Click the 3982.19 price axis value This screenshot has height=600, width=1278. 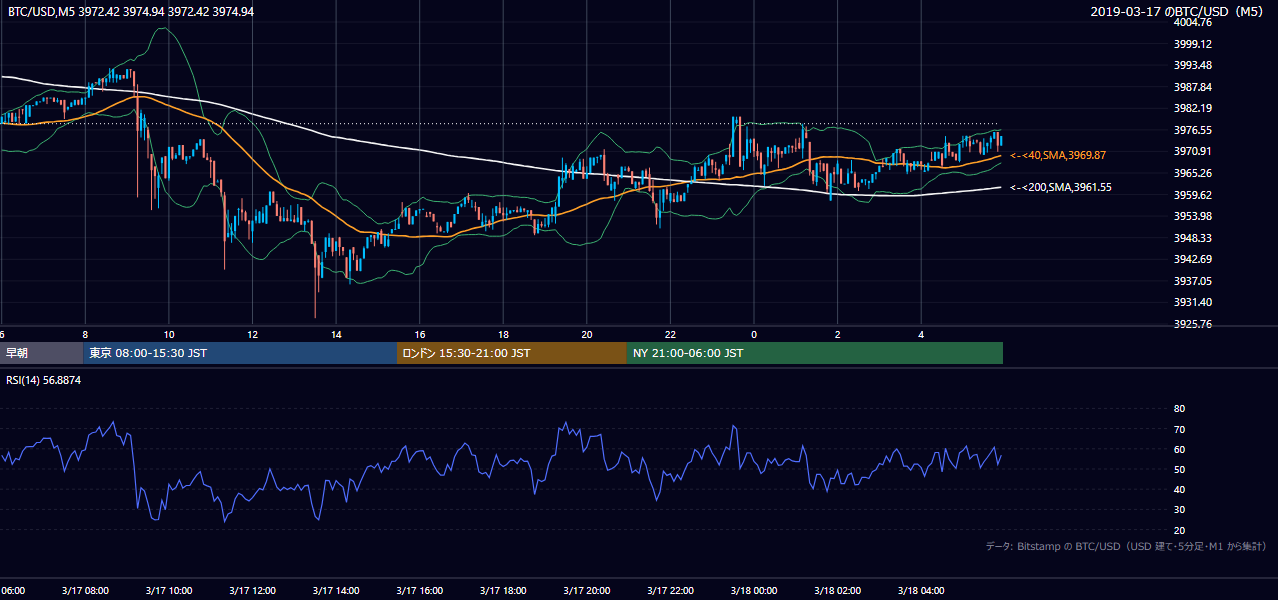tap(1193, 108)
